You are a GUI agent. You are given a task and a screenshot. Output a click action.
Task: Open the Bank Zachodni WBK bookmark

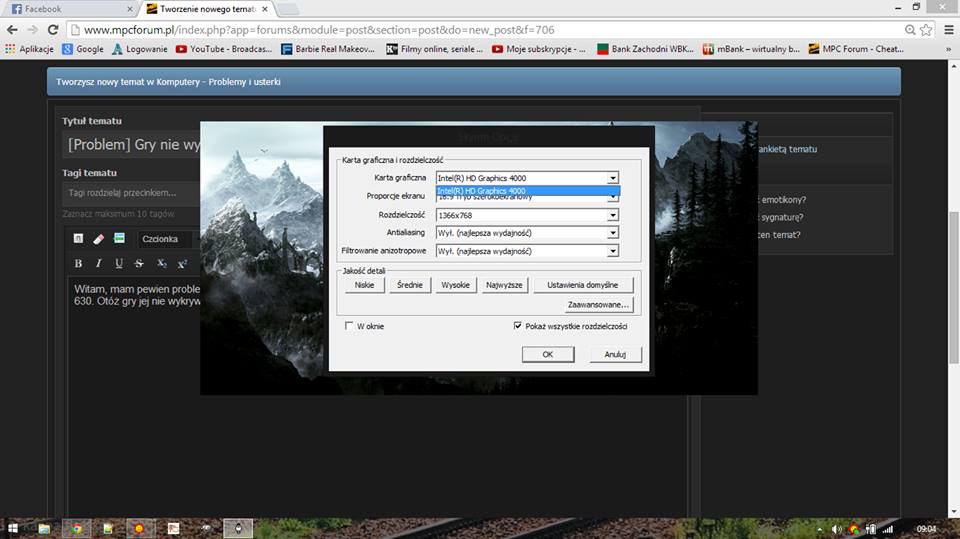pos(645,49)
